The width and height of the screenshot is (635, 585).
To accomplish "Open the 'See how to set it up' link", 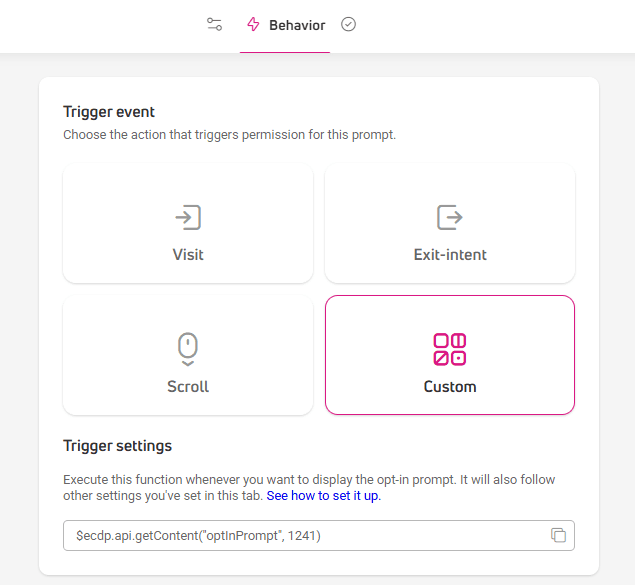I will [x=324, y=496].
